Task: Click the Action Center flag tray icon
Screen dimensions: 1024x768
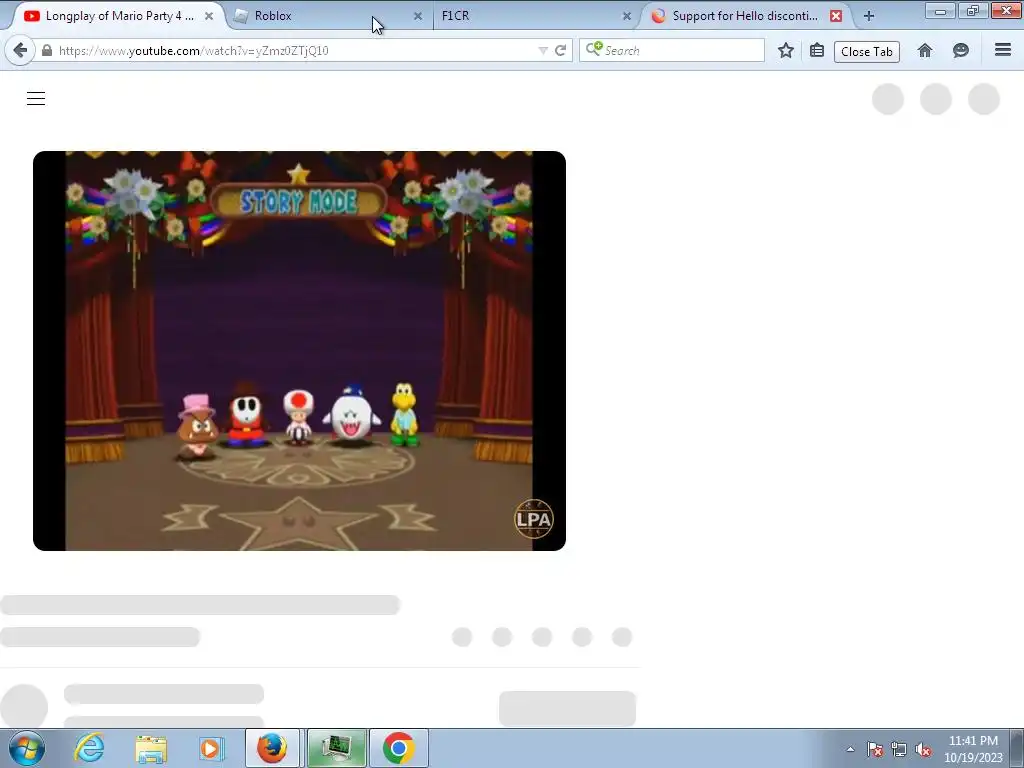Action: point(875,749)
